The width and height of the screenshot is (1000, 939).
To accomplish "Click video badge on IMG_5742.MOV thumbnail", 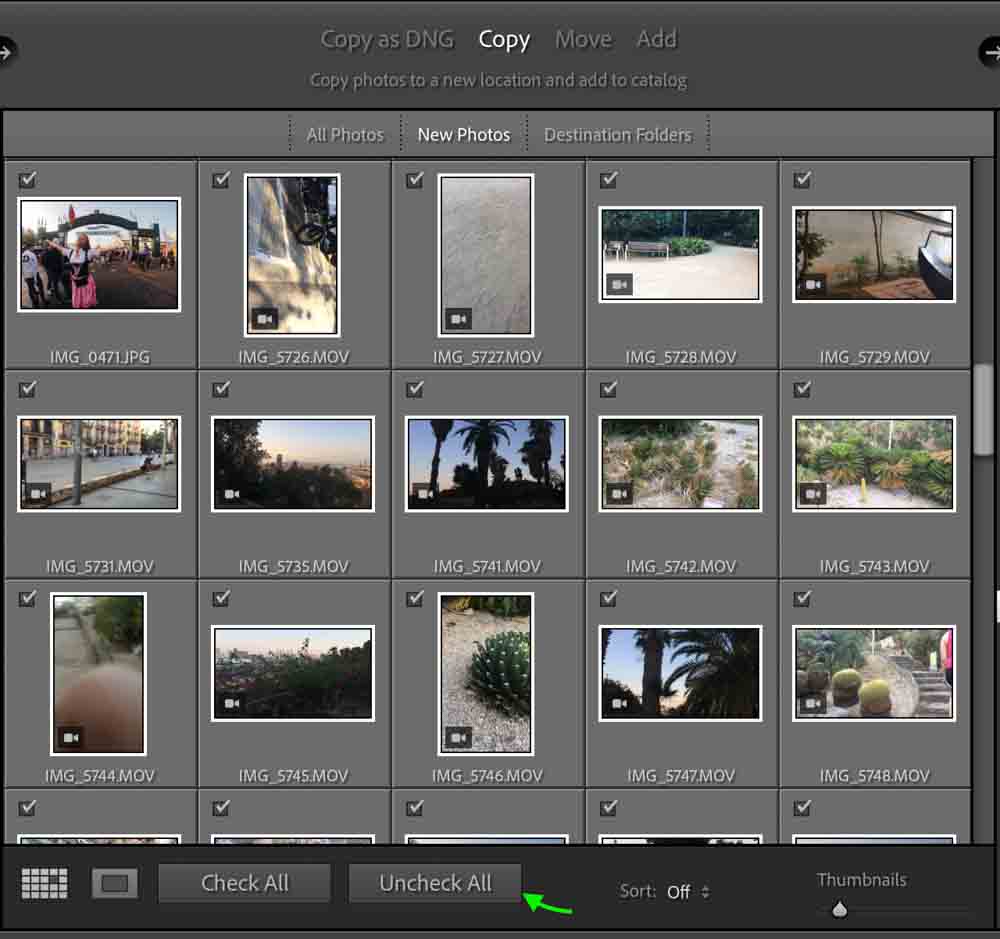I will [619, 494].
